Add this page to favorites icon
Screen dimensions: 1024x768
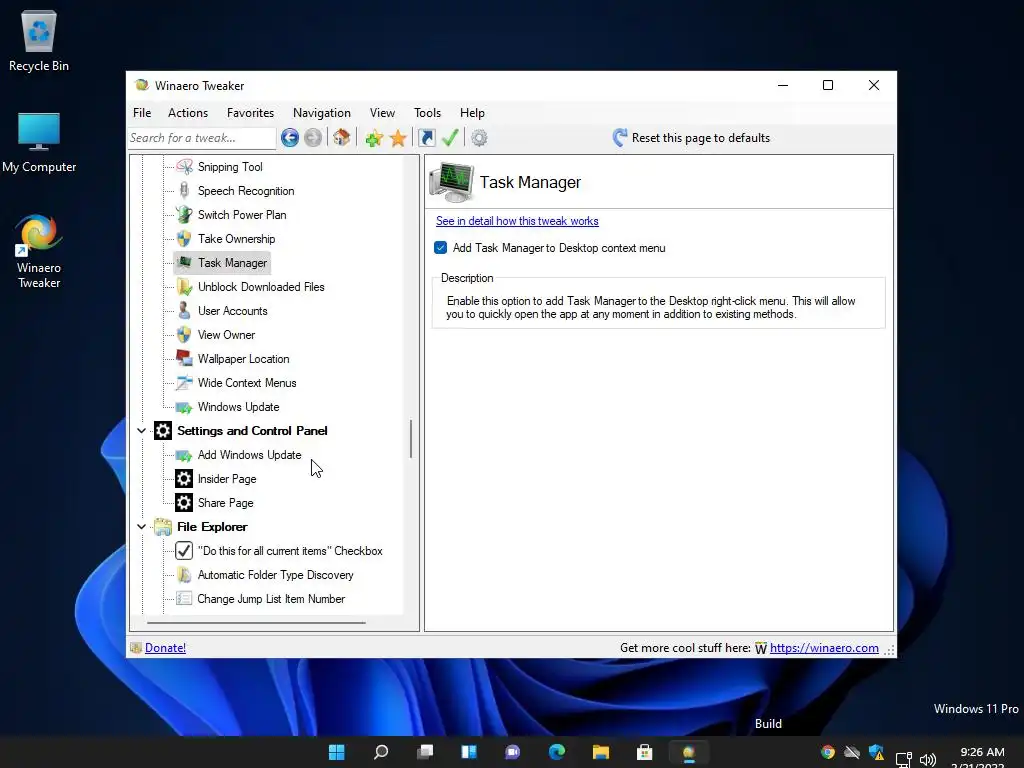click(x=374, y=138)
